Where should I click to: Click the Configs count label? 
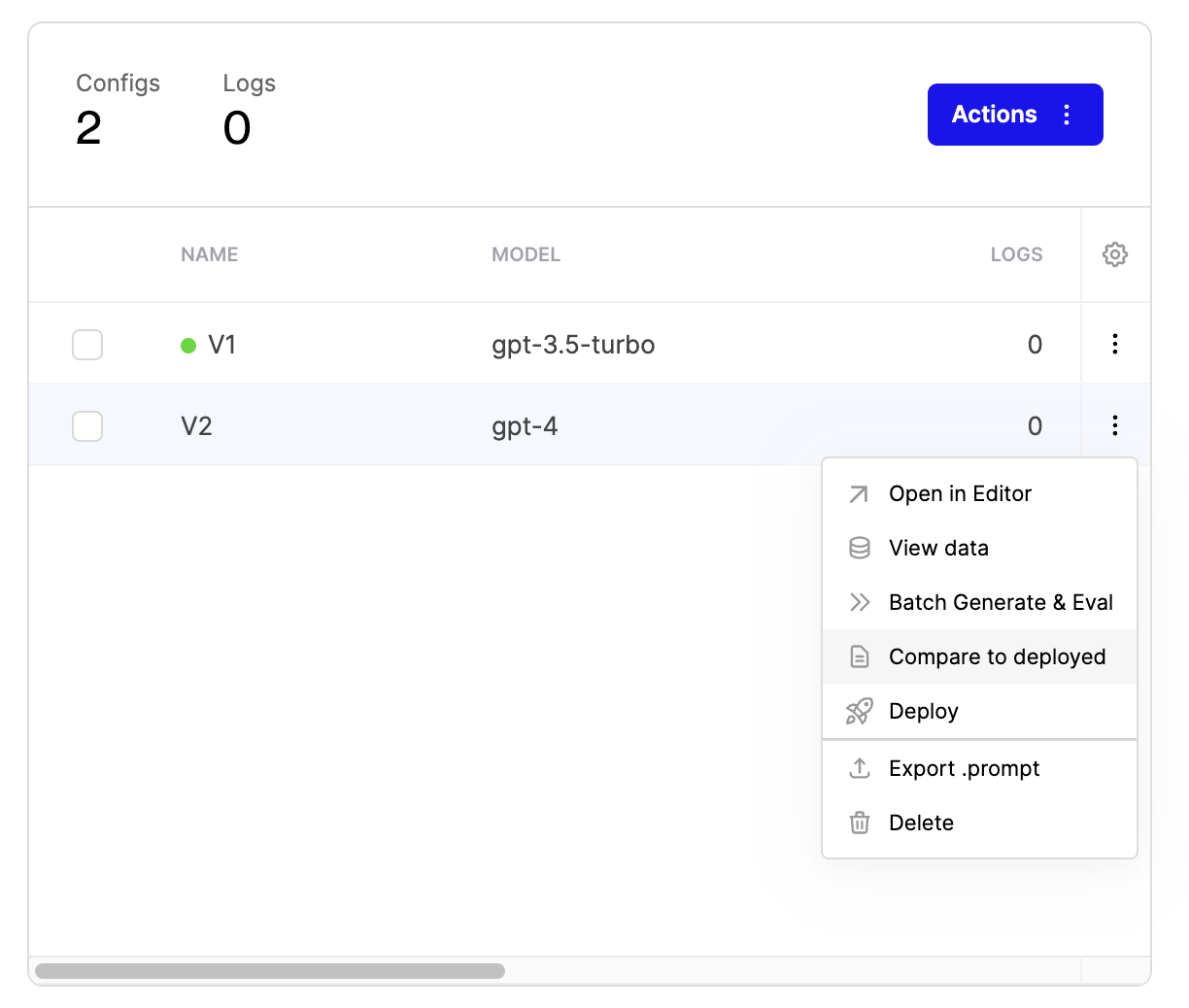click(119, 84)
